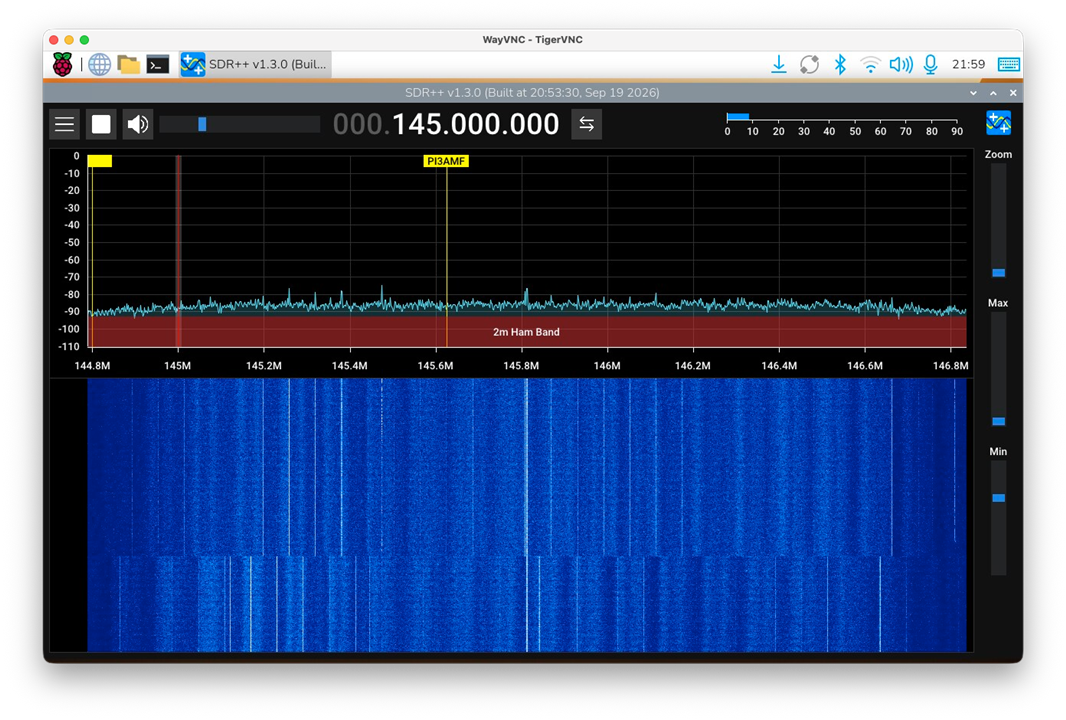Image resolution: width=1066 pixels, height=720 pixels.
Task: Adjust the Max level slider handle
Action: click(x=998, y=422)
